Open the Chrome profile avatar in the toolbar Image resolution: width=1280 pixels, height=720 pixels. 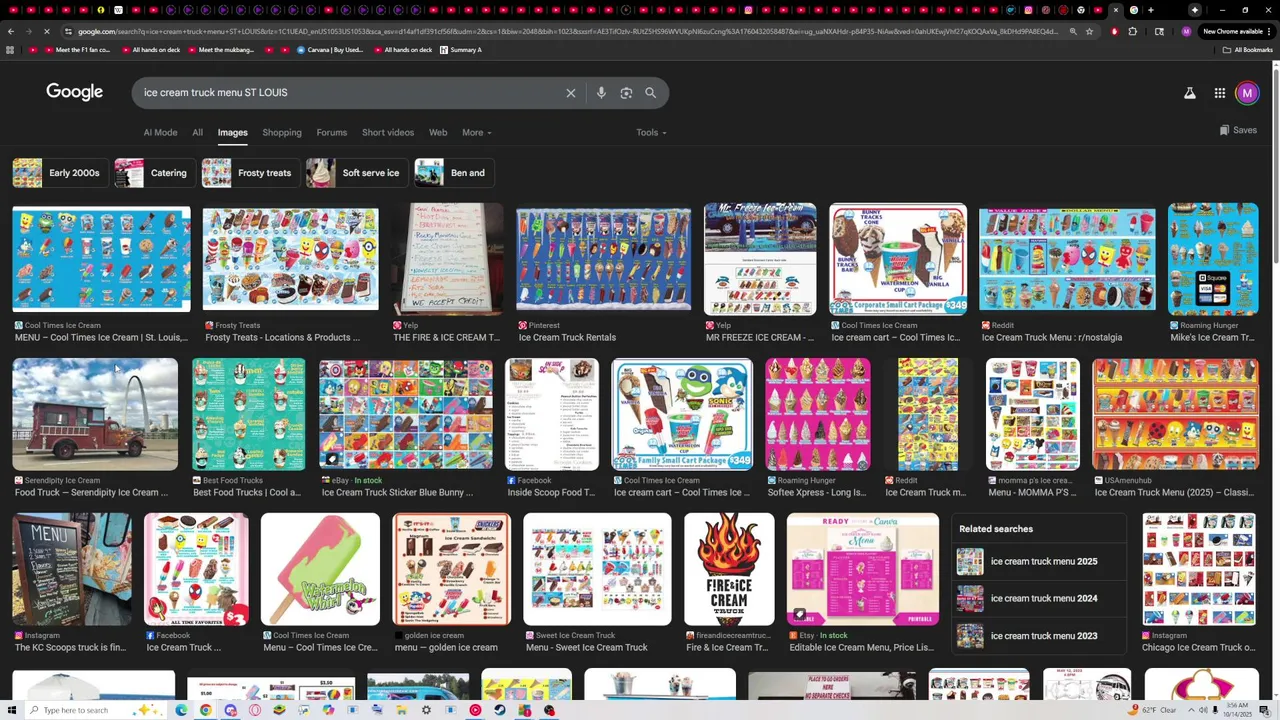1186,31
